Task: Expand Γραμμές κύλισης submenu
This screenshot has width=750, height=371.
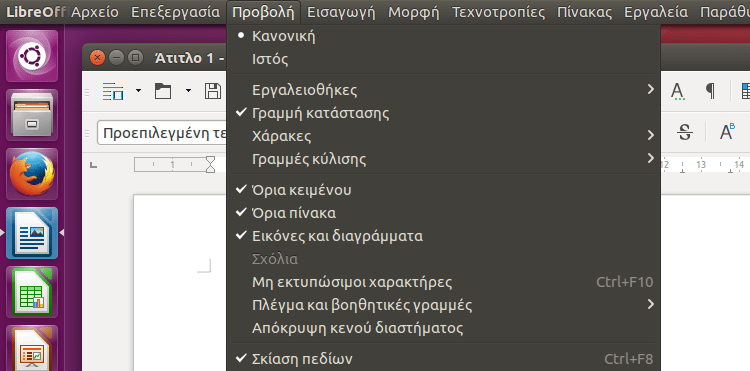Action: click(x=443, y=159)
